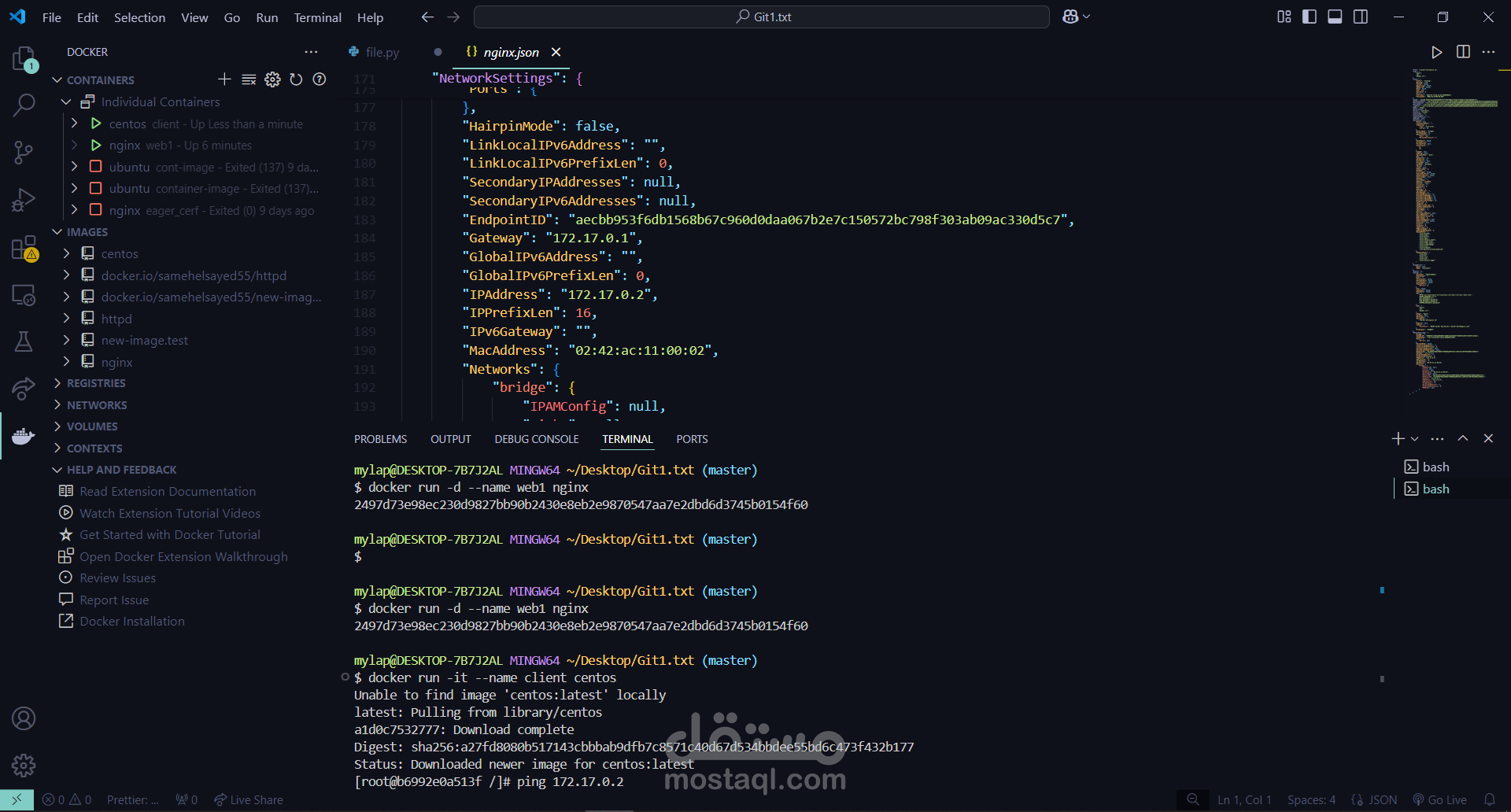The height and width of the screenshot is (812, 1511).
Task: Expand the CONTEXTS section
Action: 57,448
